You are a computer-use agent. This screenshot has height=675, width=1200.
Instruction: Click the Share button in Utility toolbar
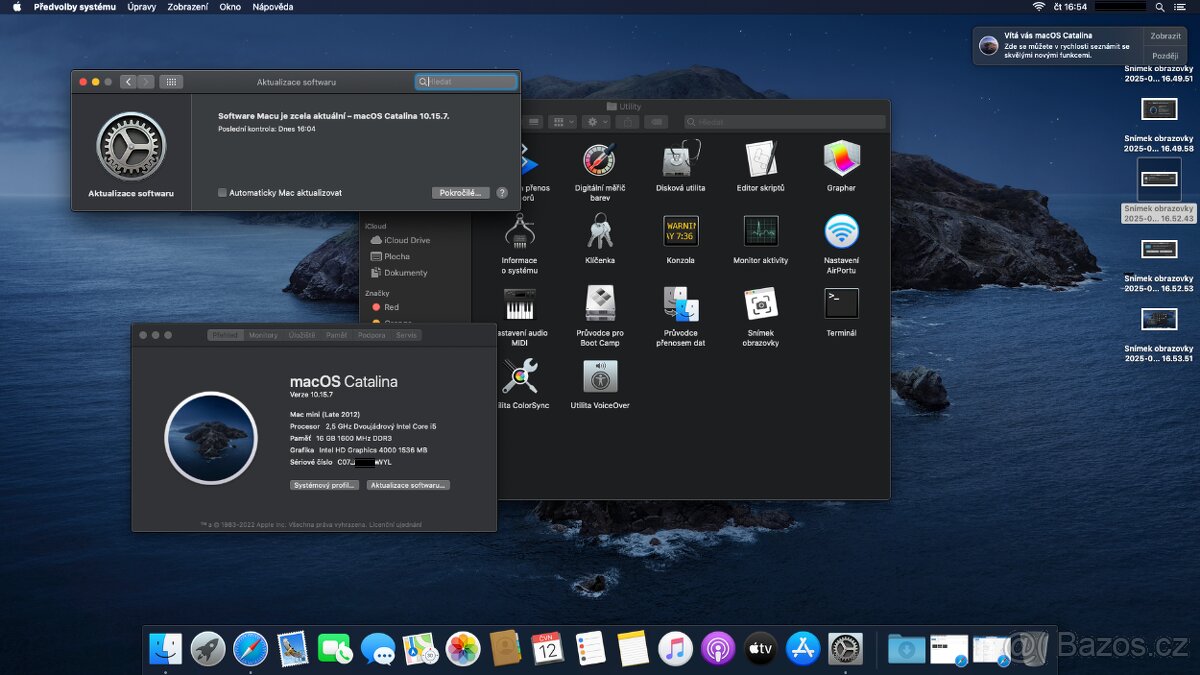(627, 122)
